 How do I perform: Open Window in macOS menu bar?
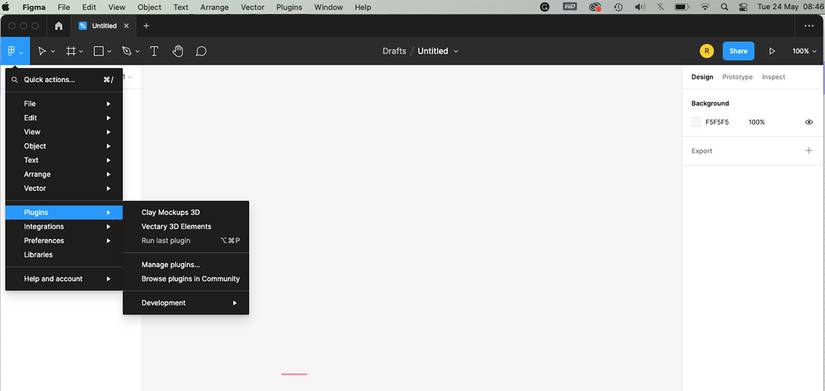click(327, 7)
